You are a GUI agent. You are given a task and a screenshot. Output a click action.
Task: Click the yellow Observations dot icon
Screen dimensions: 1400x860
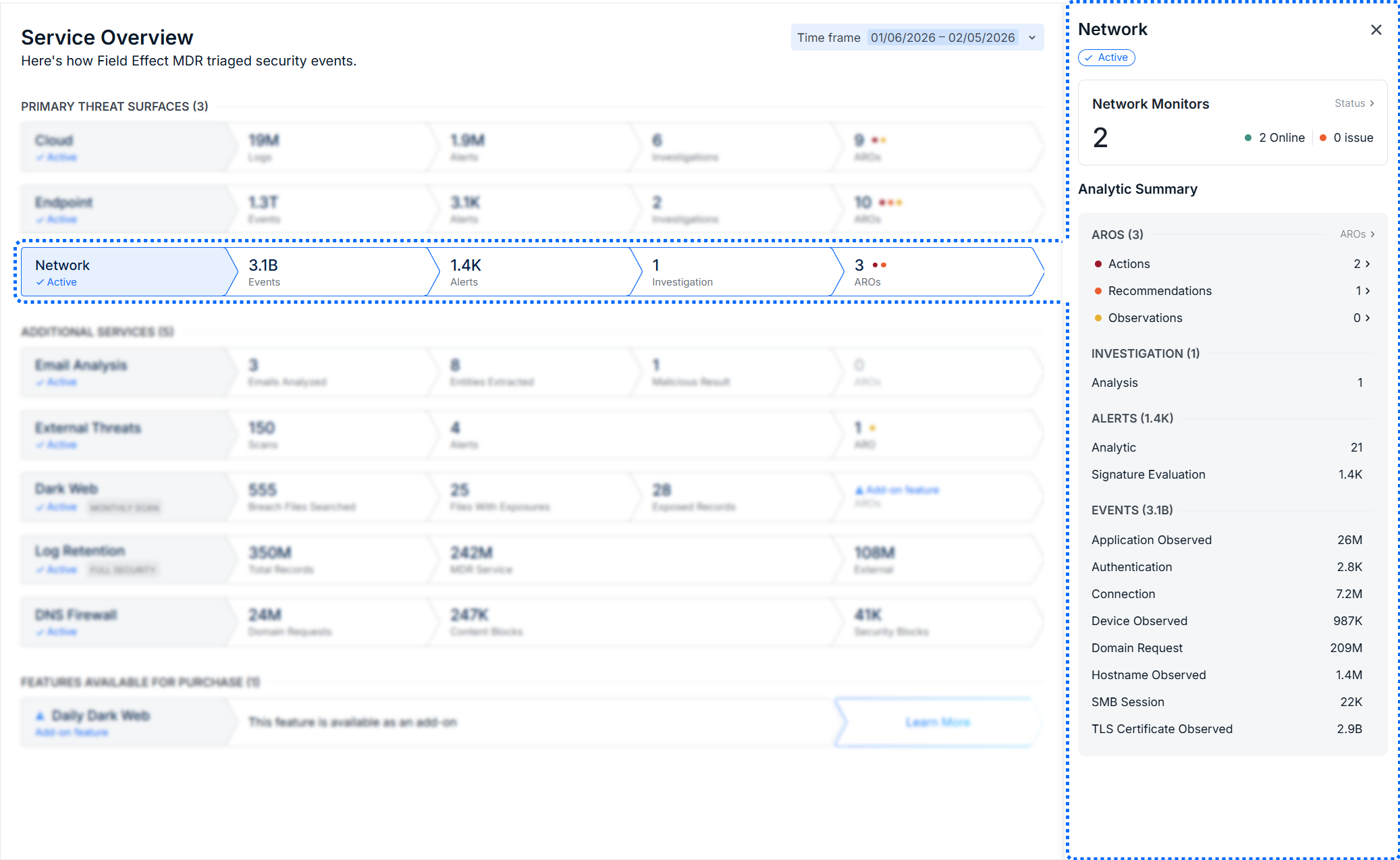1098,318
